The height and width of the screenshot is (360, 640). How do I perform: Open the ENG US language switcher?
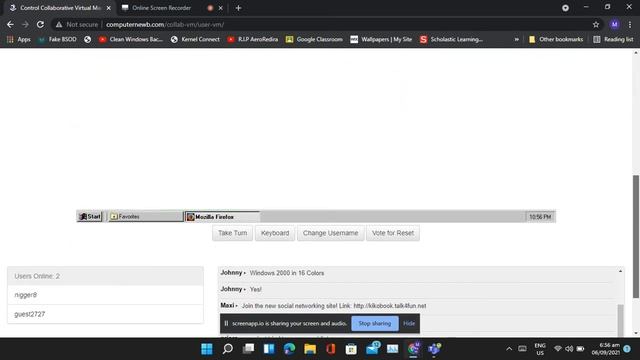[540, 349]
